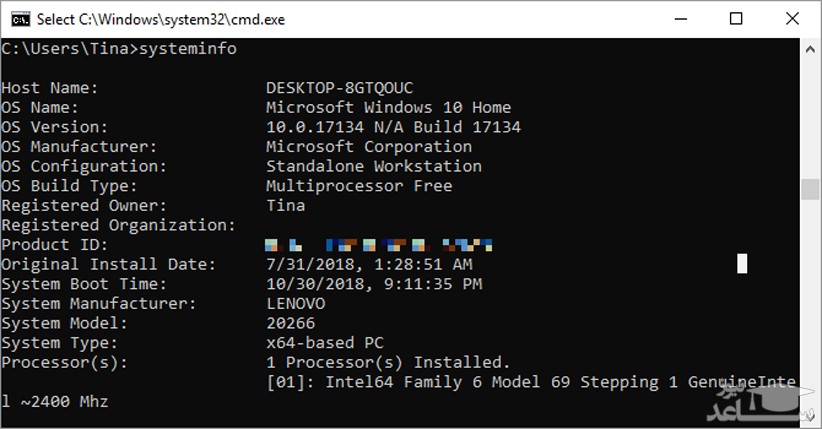Image resolution: width=822 pixels, height=429 pixels.
Task: Click the blurred Product ID value
Action: tap(380, 244)
